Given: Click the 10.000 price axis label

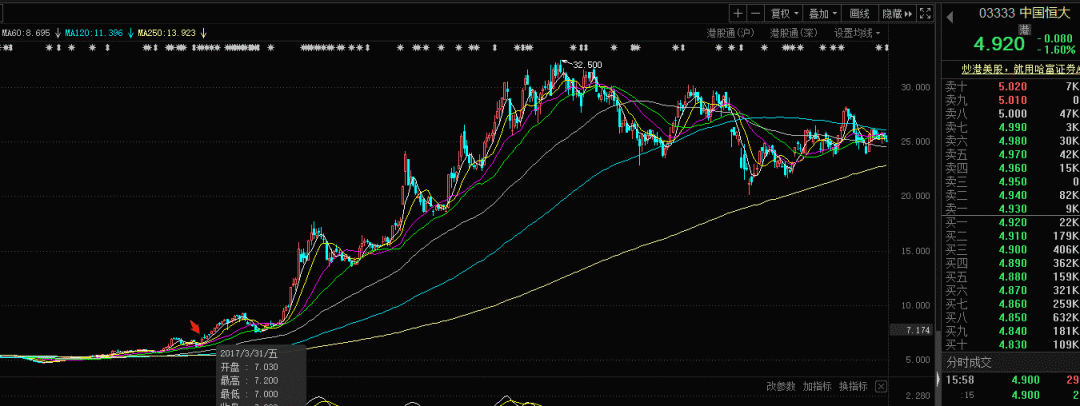Looking at the screenshot, I should coord(918,305).
